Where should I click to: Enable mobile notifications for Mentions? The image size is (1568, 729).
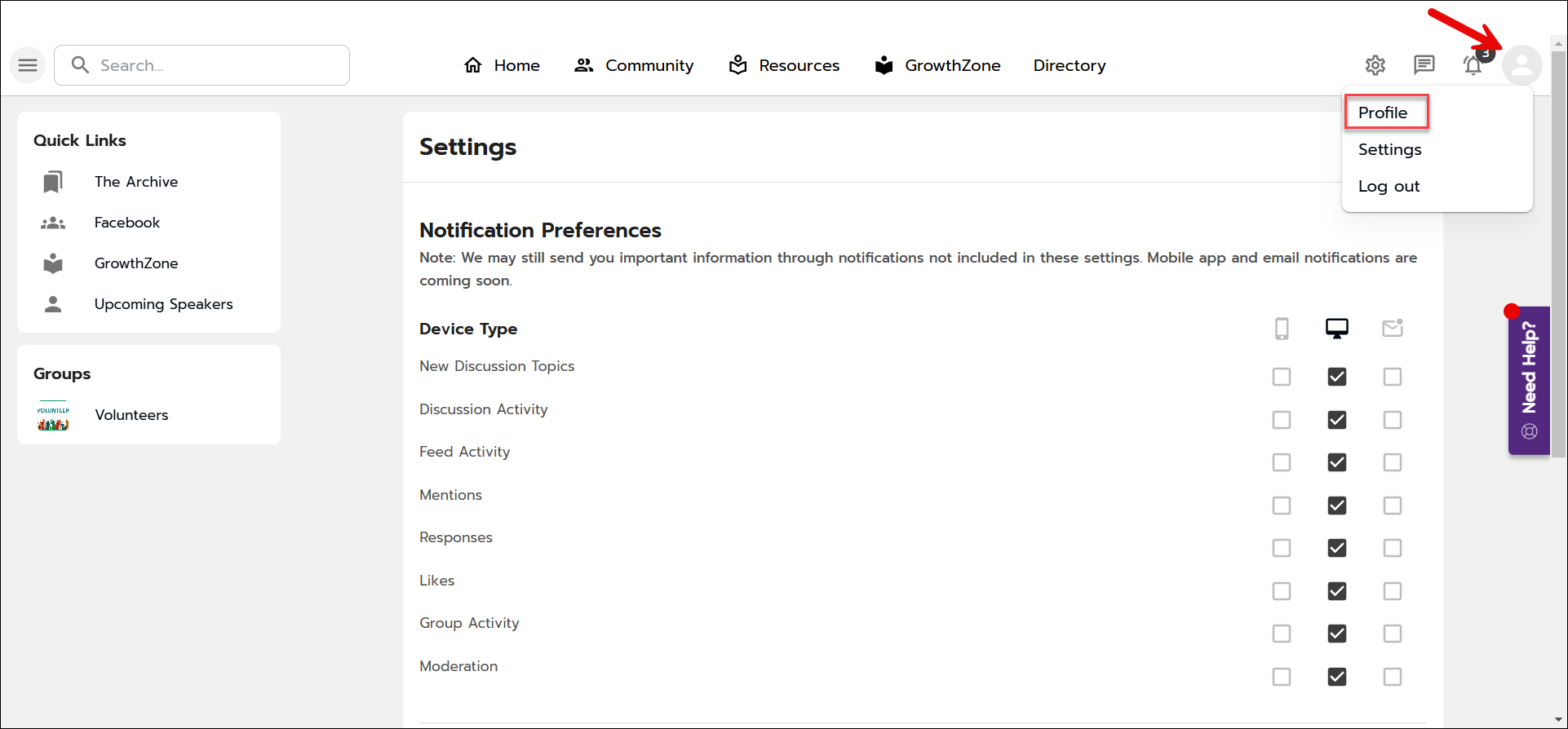tap(1282, 506)
